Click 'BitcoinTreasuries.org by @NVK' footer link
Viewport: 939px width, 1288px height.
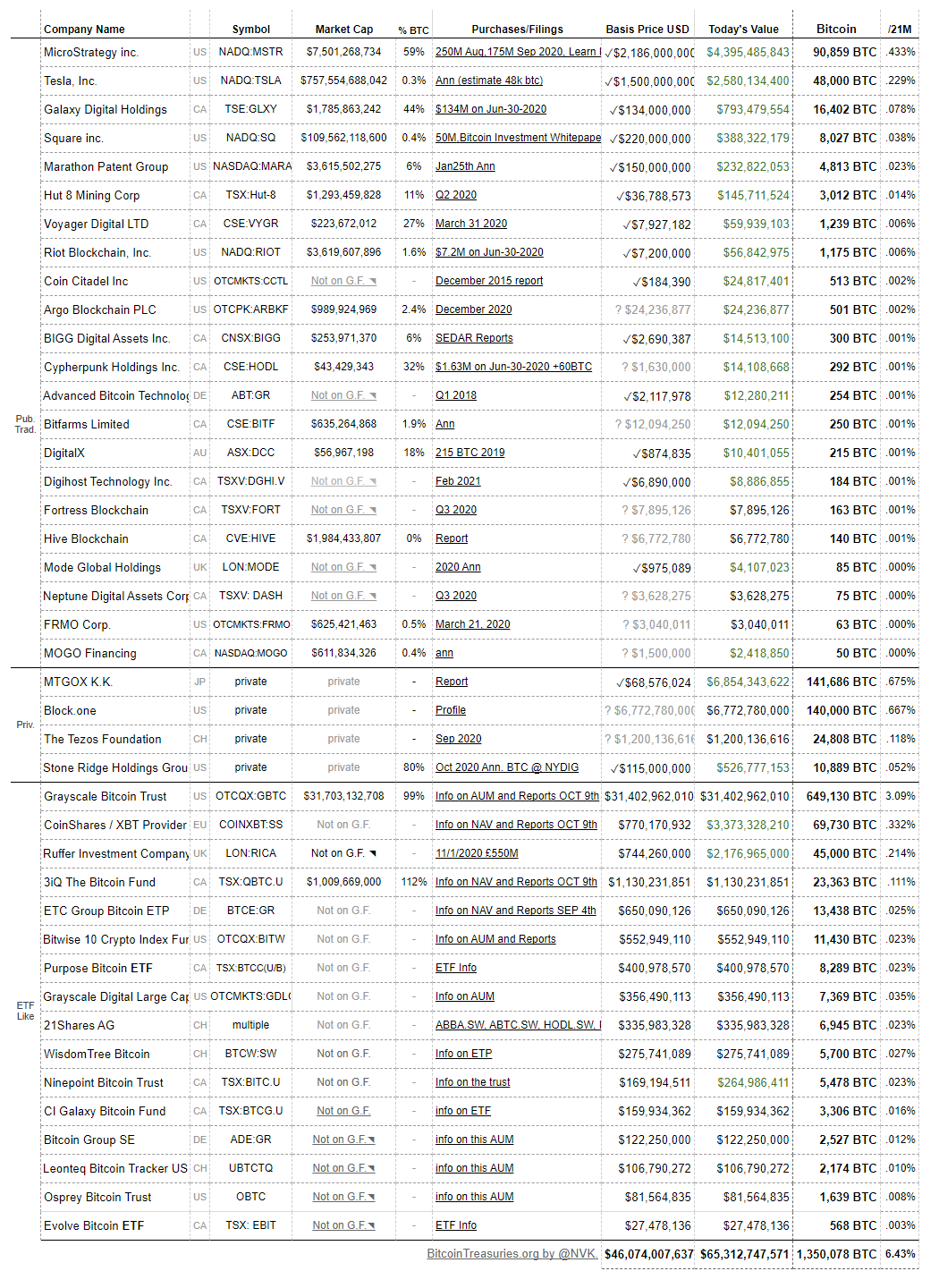click(x=512, y=1254)
